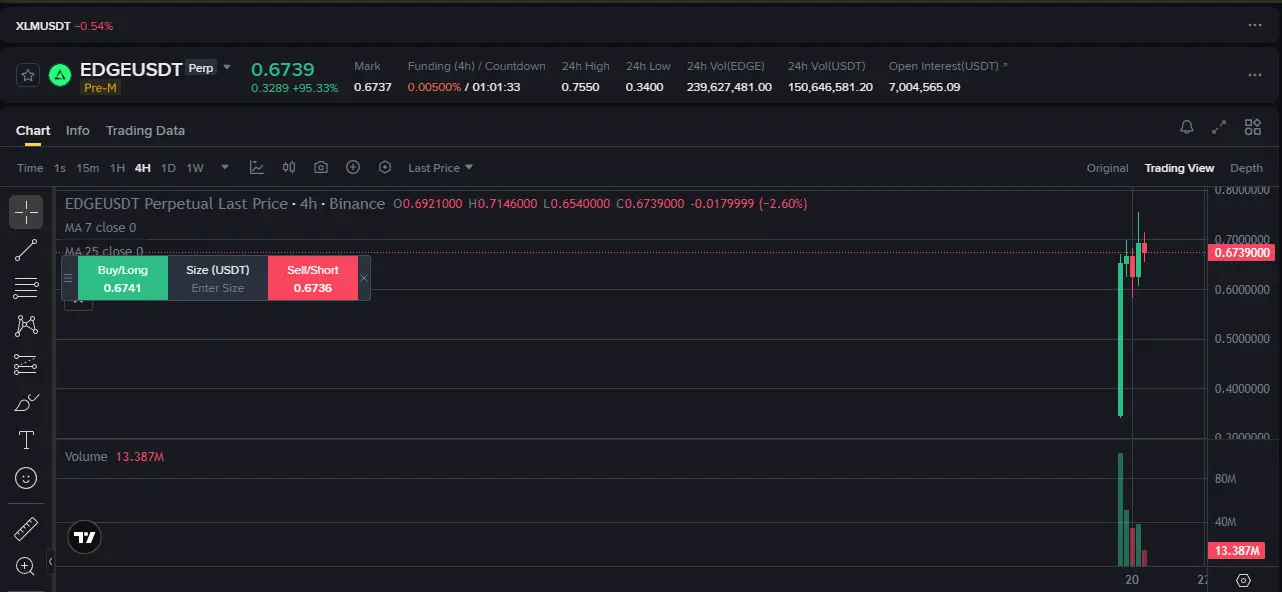Open the price range projection tool

tap(26, 364)
